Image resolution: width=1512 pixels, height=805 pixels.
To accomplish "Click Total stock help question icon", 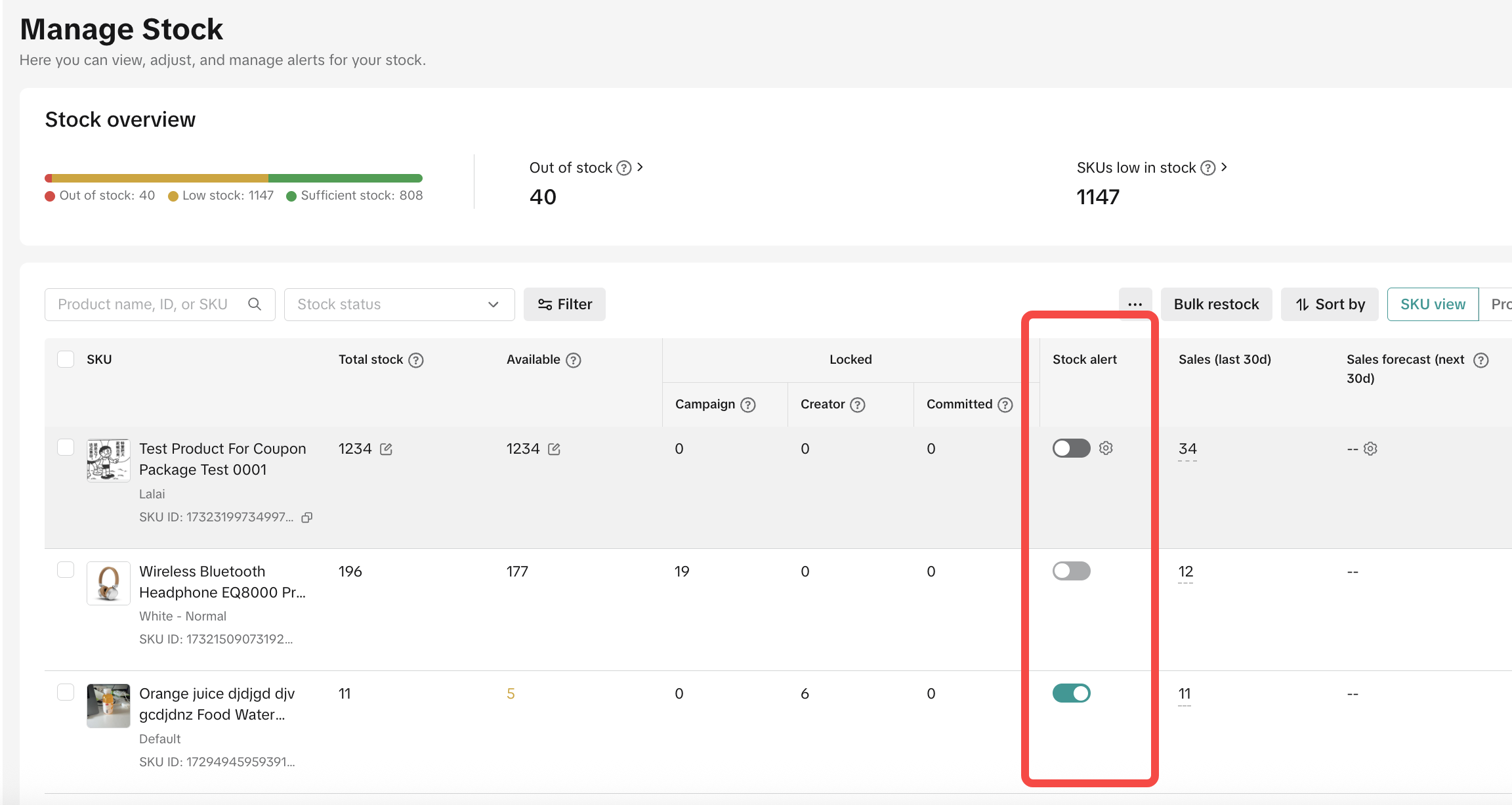I will pyautogui.click(x=416, y=360).
